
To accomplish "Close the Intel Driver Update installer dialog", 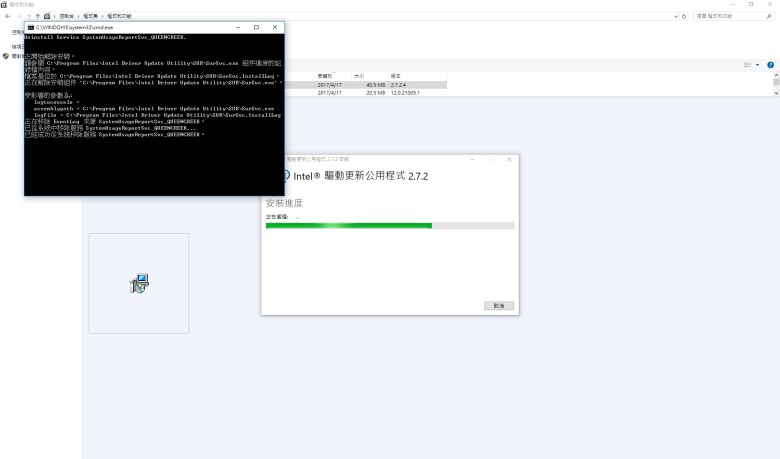I will click(x=509, y=159).
